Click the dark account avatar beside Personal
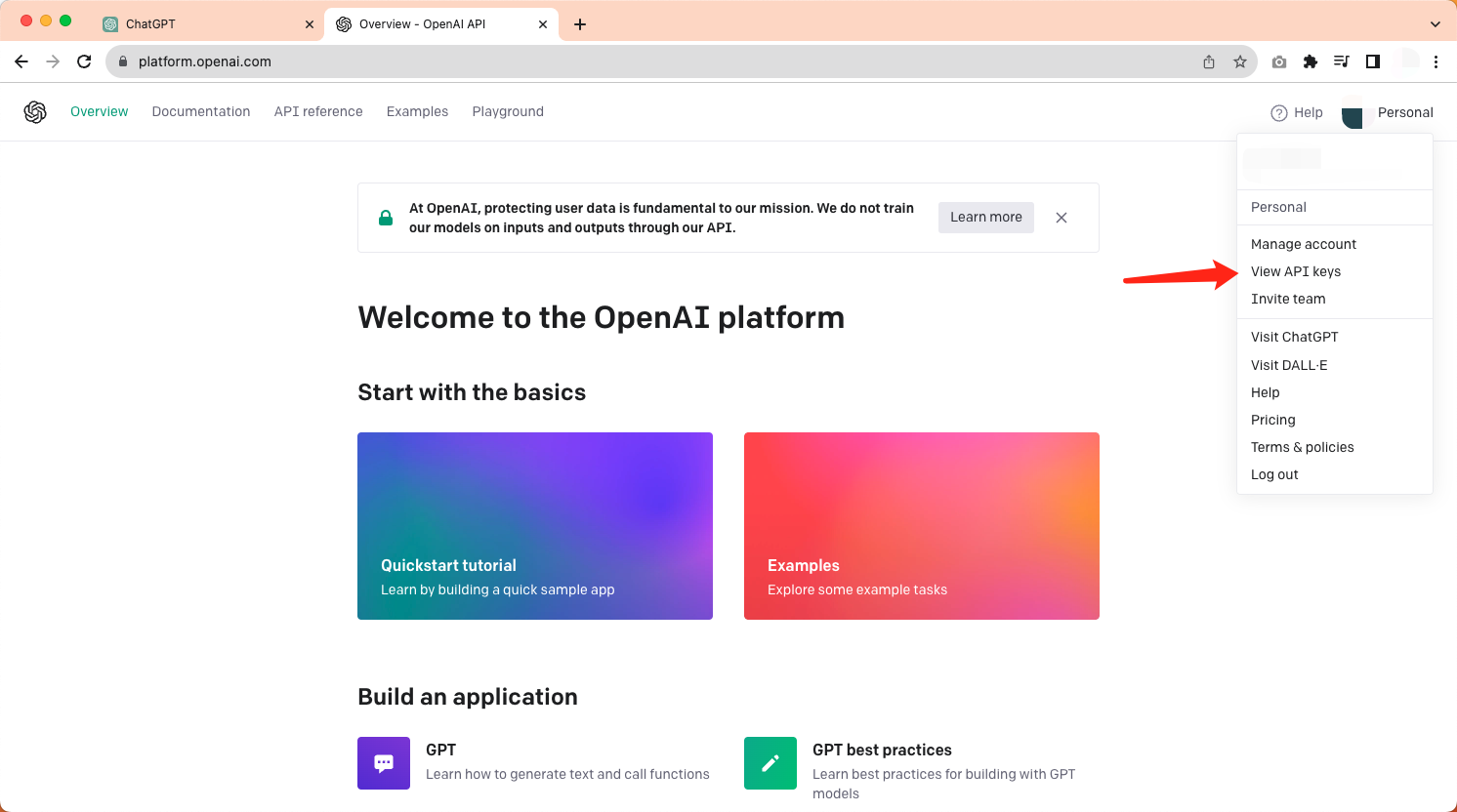Screen dimensions: 1457x812 pos(1353,116)
